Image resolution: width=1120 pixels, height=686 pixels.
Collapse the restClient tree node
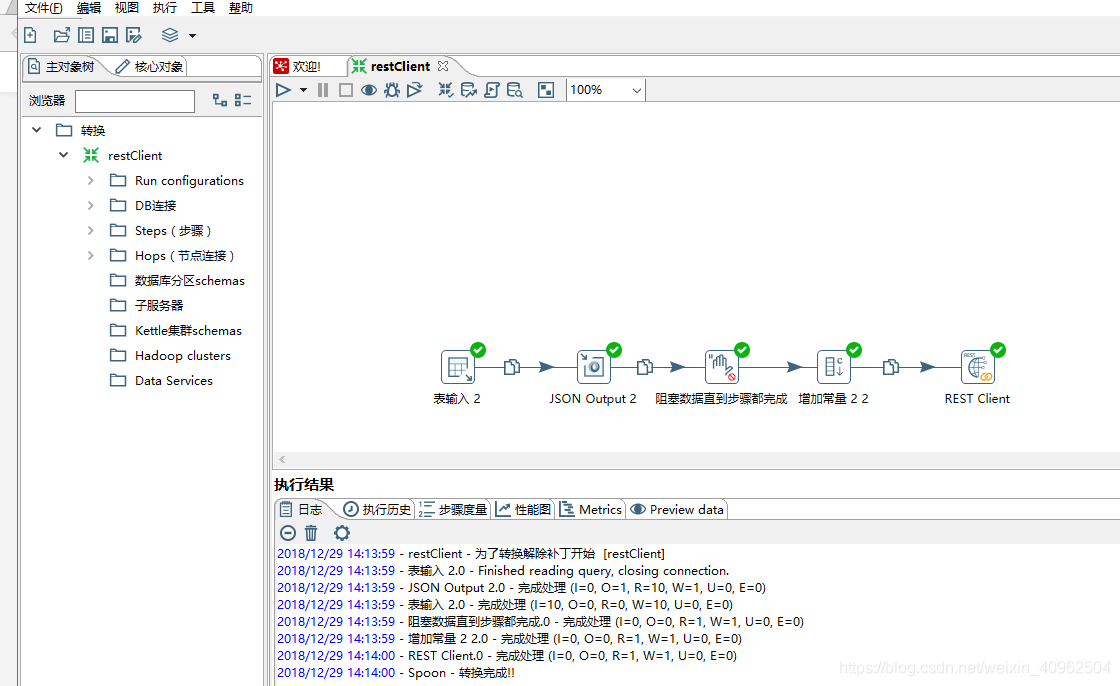[x=63, y=155]
